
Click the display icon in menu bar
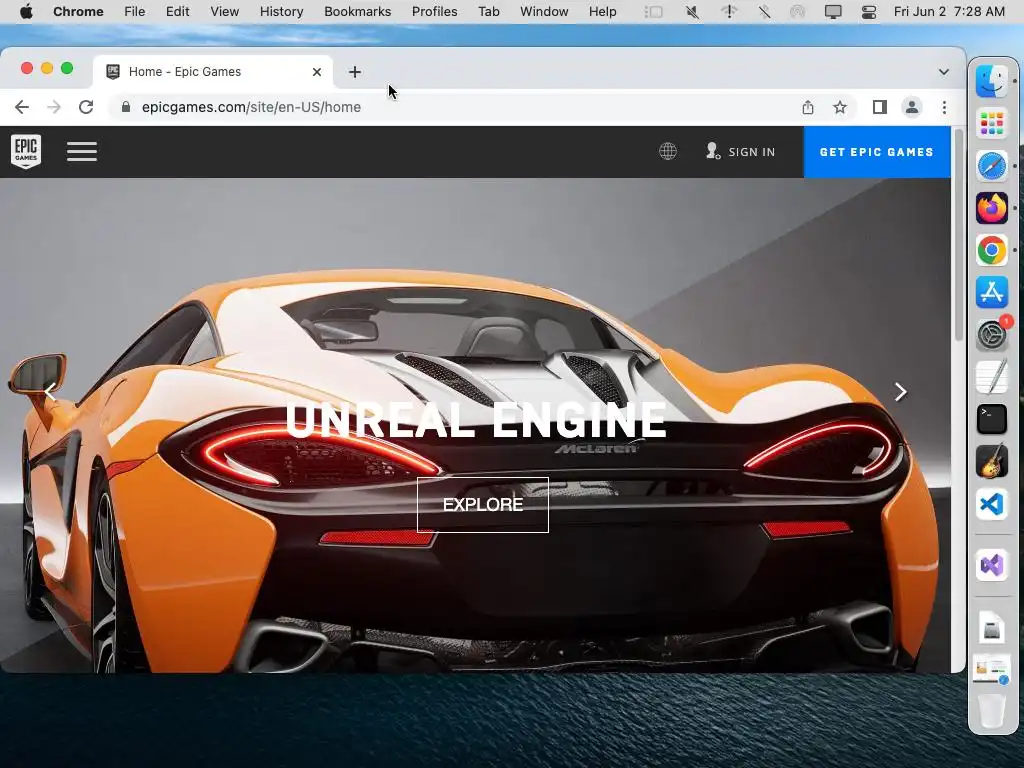pyautogui.click(x=833, y=12)
